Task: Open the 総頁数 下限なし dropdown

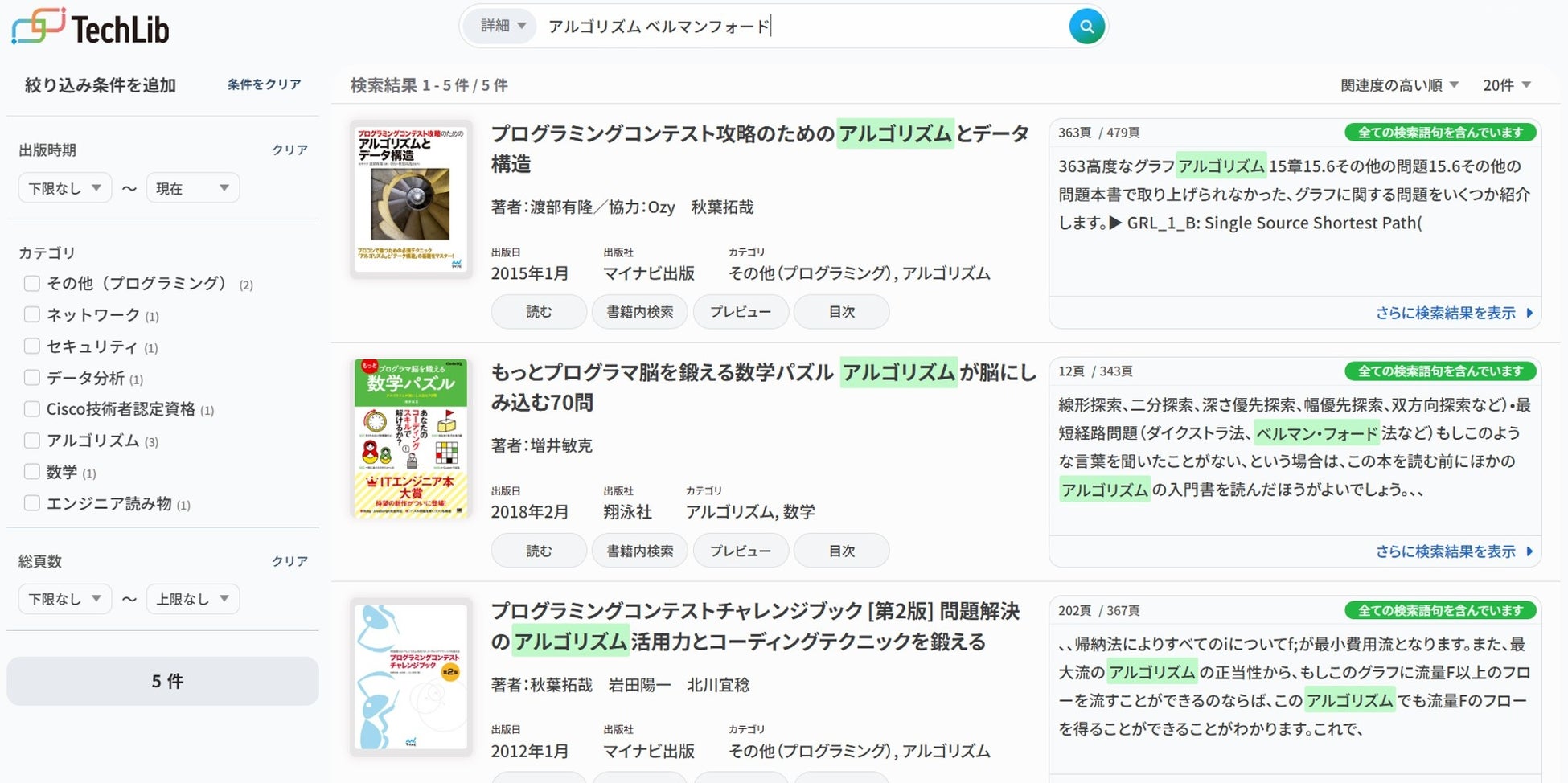Action: click(x=64, y=599)
